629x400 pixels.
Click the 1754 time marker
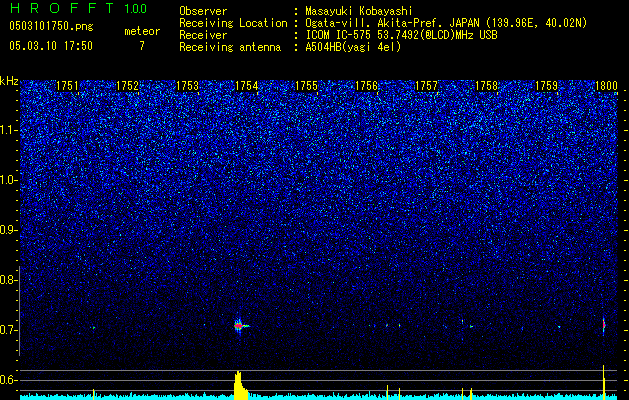pos(246,86)
